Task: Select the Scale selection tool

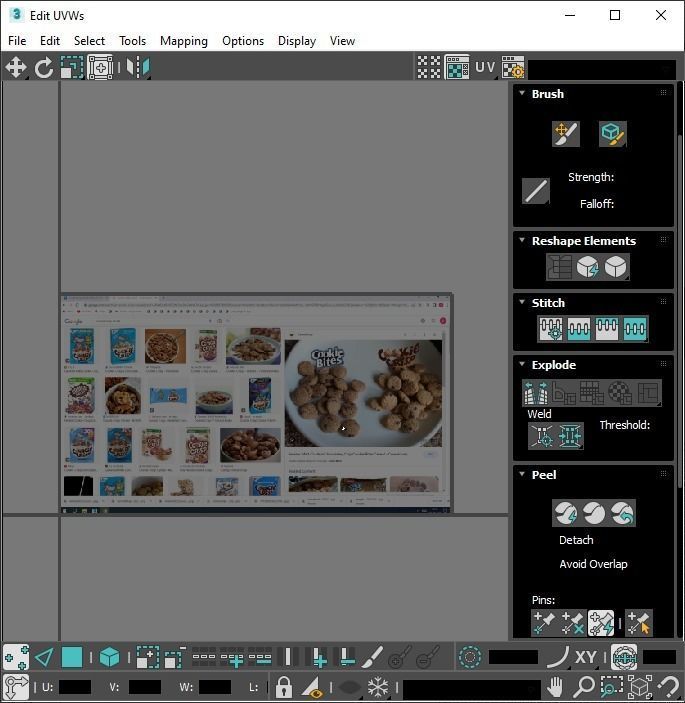Action: pos(72,67)
